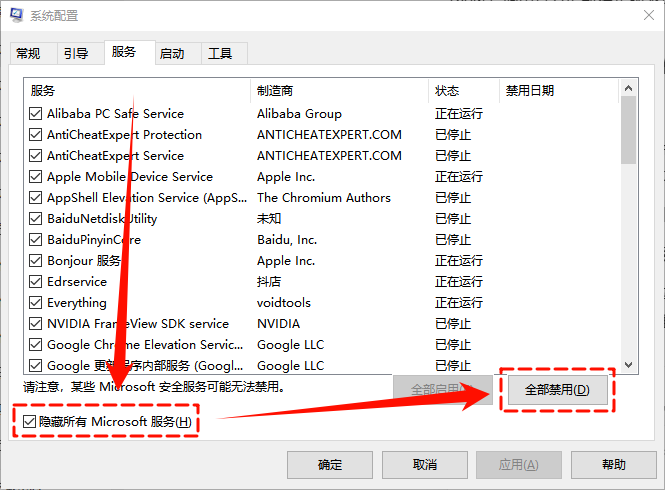This screenshot has width=665, height=490.
Task: Click the voidtools manufacturer cell
Action: tap(284, 302)
